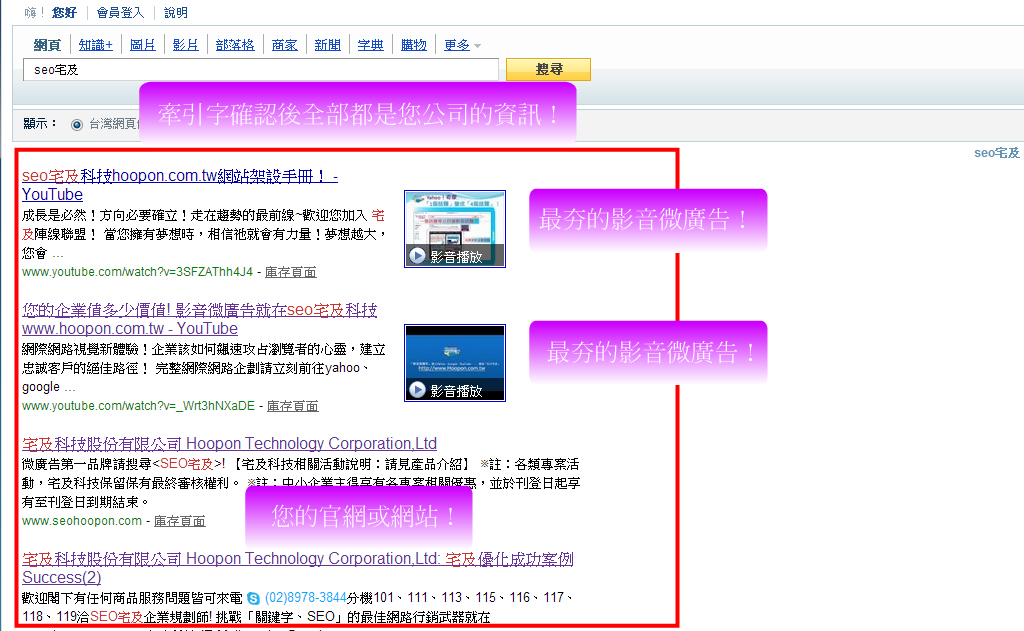Viewport: 1024px width, 631px height.
Task: Open the 購物 search tab
Action: click(x=414, y=45)
